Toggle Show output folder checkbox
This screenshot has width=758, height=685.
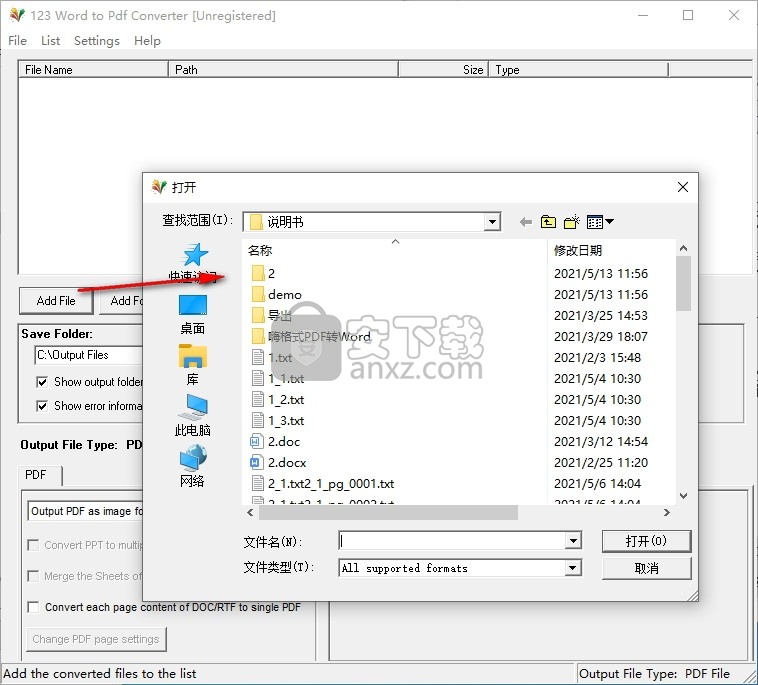(42, 382)
